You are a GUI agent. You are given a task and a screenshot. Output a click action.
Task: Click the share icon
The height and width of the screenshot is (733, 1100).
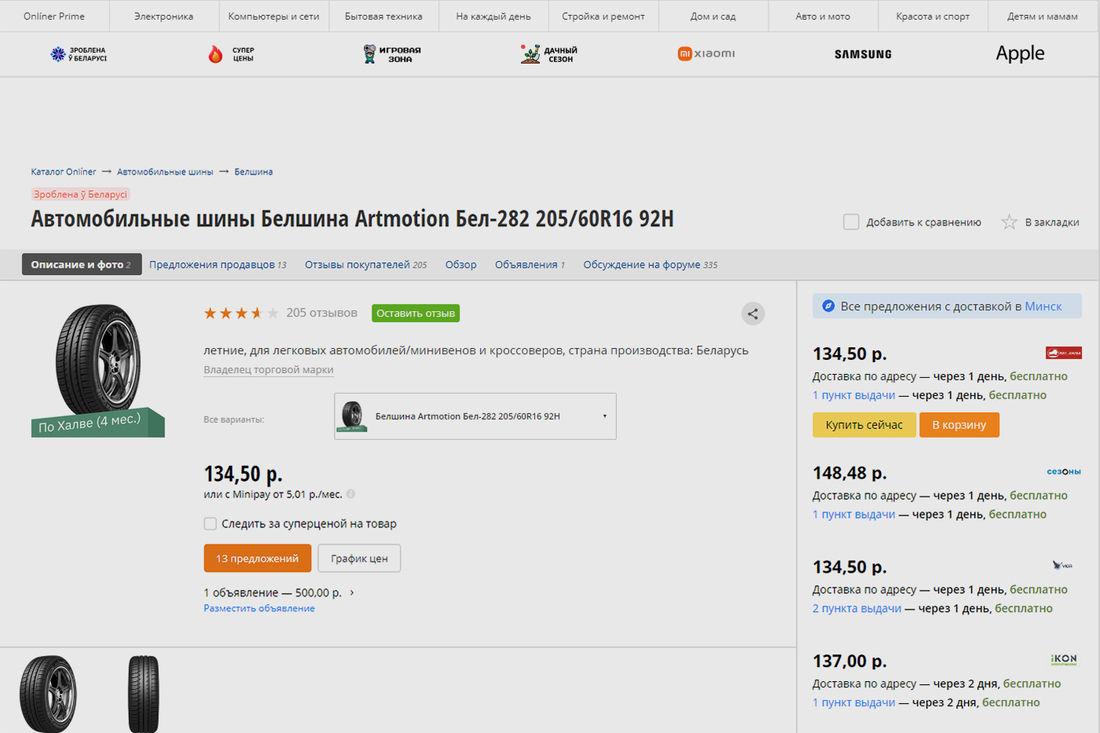754,314
